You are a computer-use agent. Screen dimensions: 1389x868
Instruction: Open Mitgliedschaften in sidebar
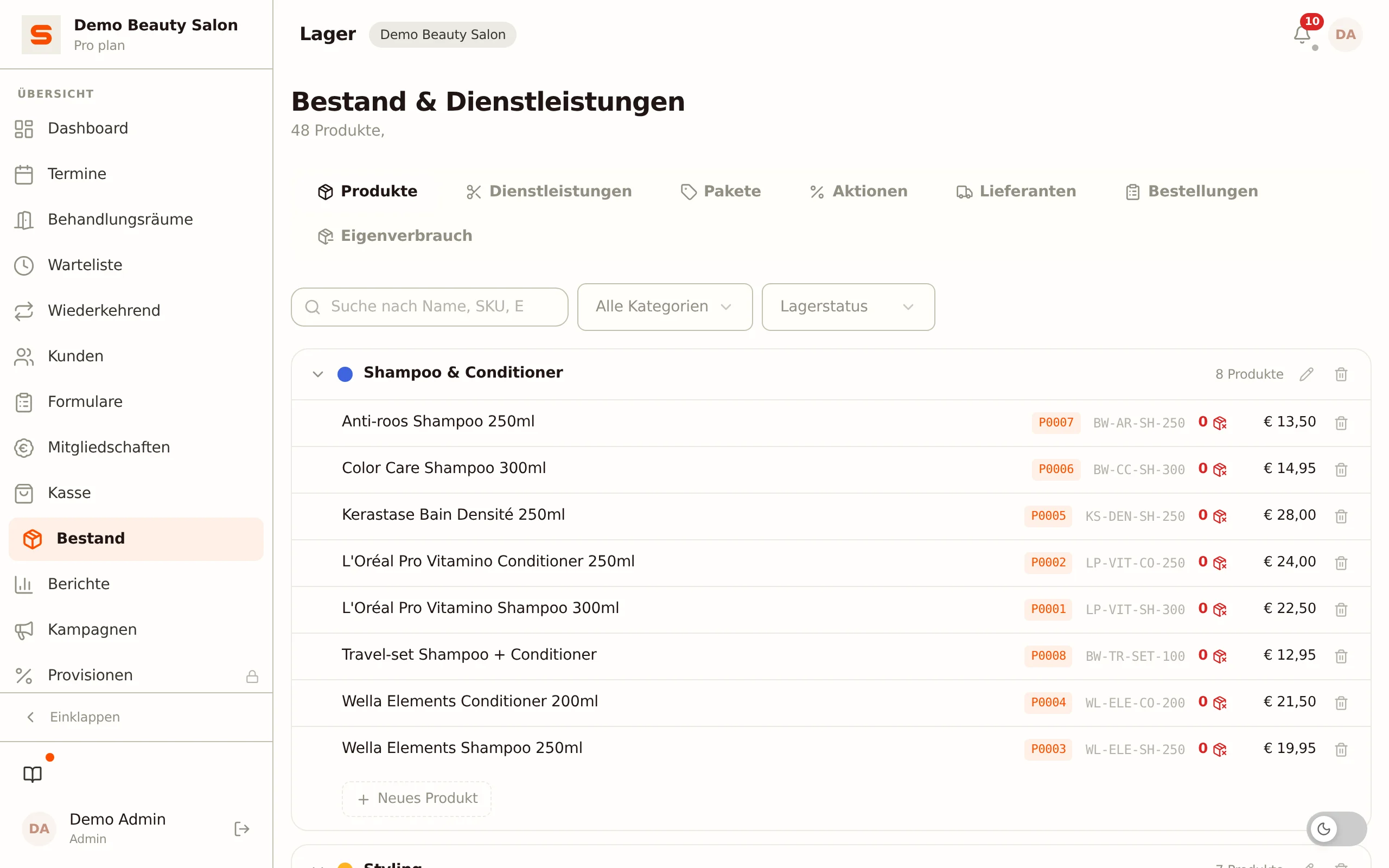[x=136, y=447]
